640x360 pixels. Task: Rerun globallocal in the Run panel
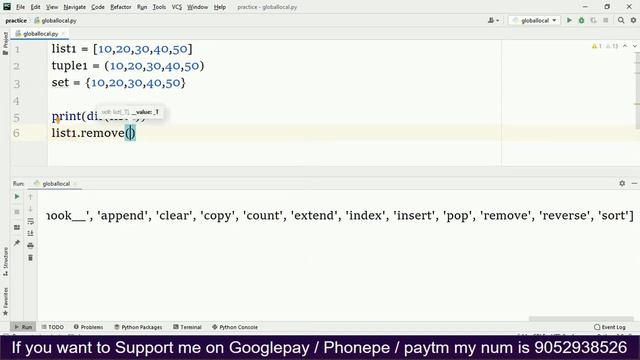click(17, 197)
